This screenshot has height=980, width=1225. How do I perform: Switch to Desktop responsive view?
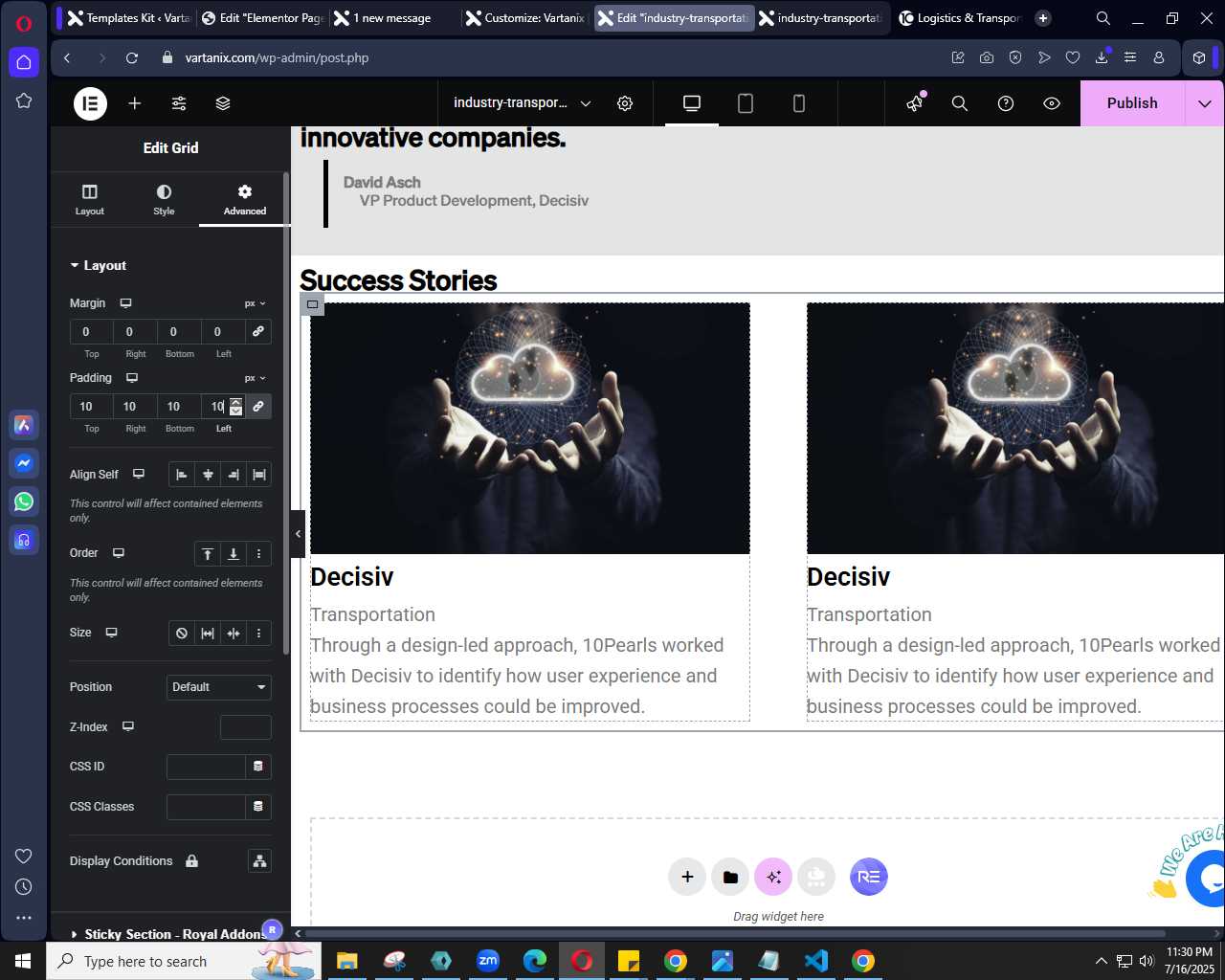[x=692, y=103]
